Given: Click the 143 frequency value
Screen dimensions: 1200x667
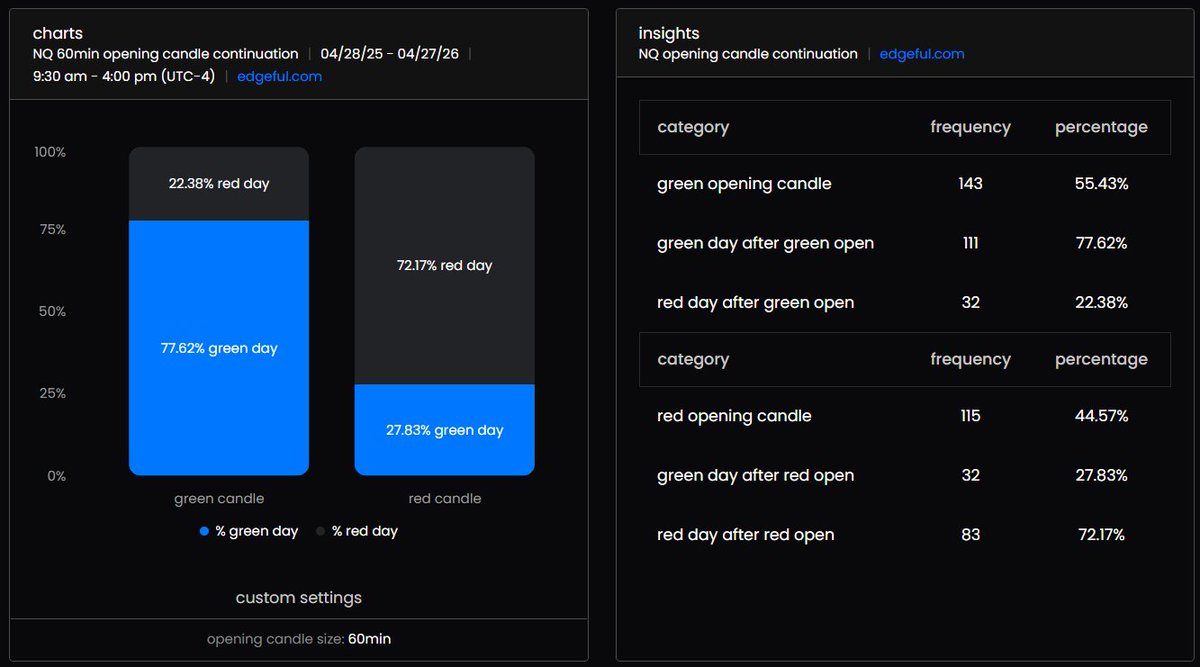Looking at the screenshot, I should coord(970,184).
